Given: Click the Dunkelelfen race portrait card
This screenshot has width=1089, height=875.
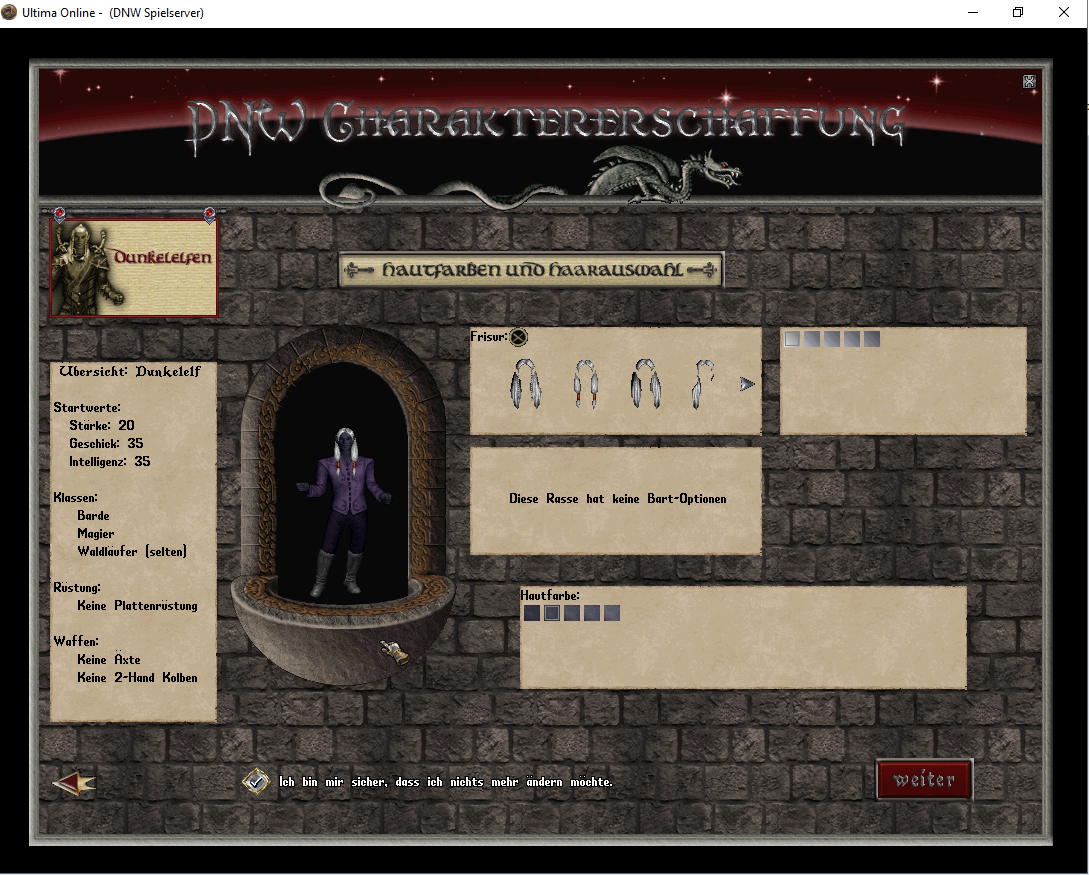Looking at the screenshot, I should click(x=133, y=267).
